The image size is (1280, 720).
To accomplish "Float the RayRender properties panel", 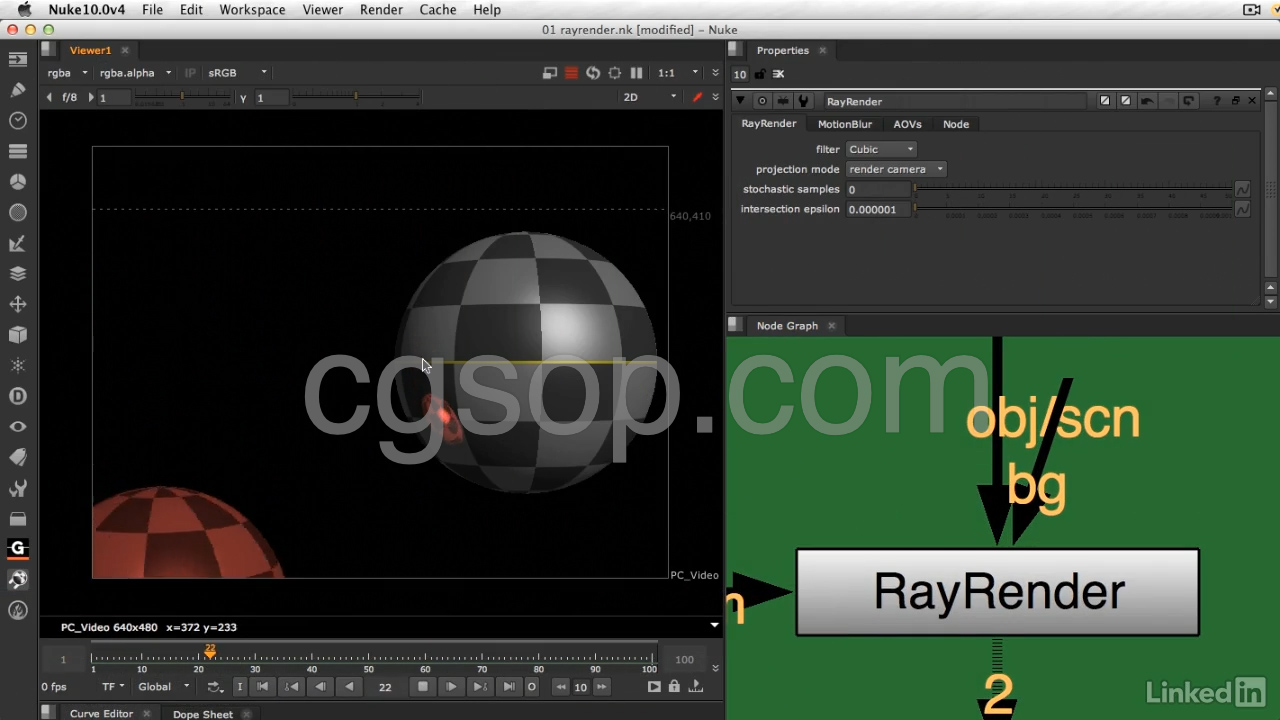I will click(x=1235, y=101).
